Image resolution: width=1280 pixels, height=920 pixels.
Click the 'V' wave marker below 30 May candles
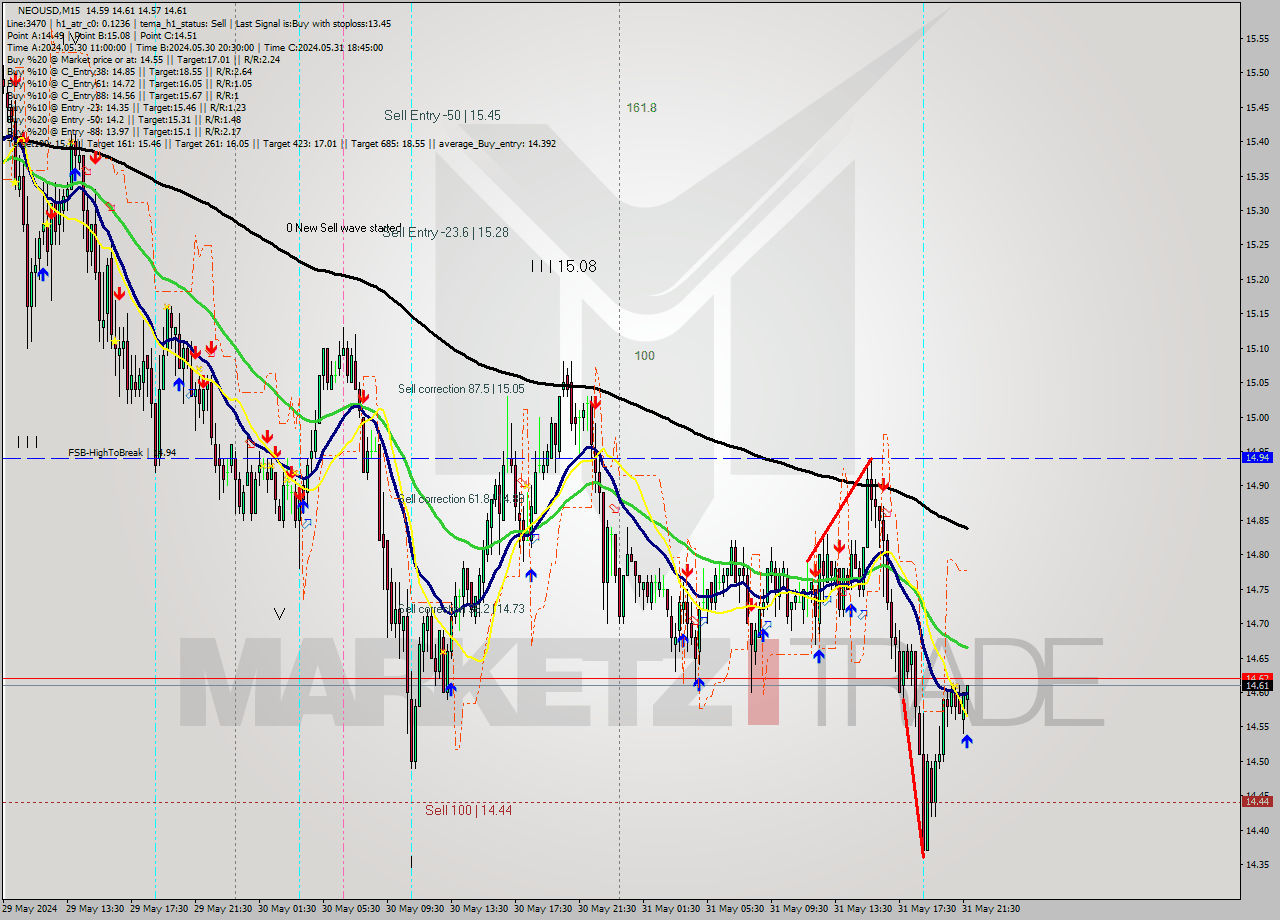click(279, 613)
